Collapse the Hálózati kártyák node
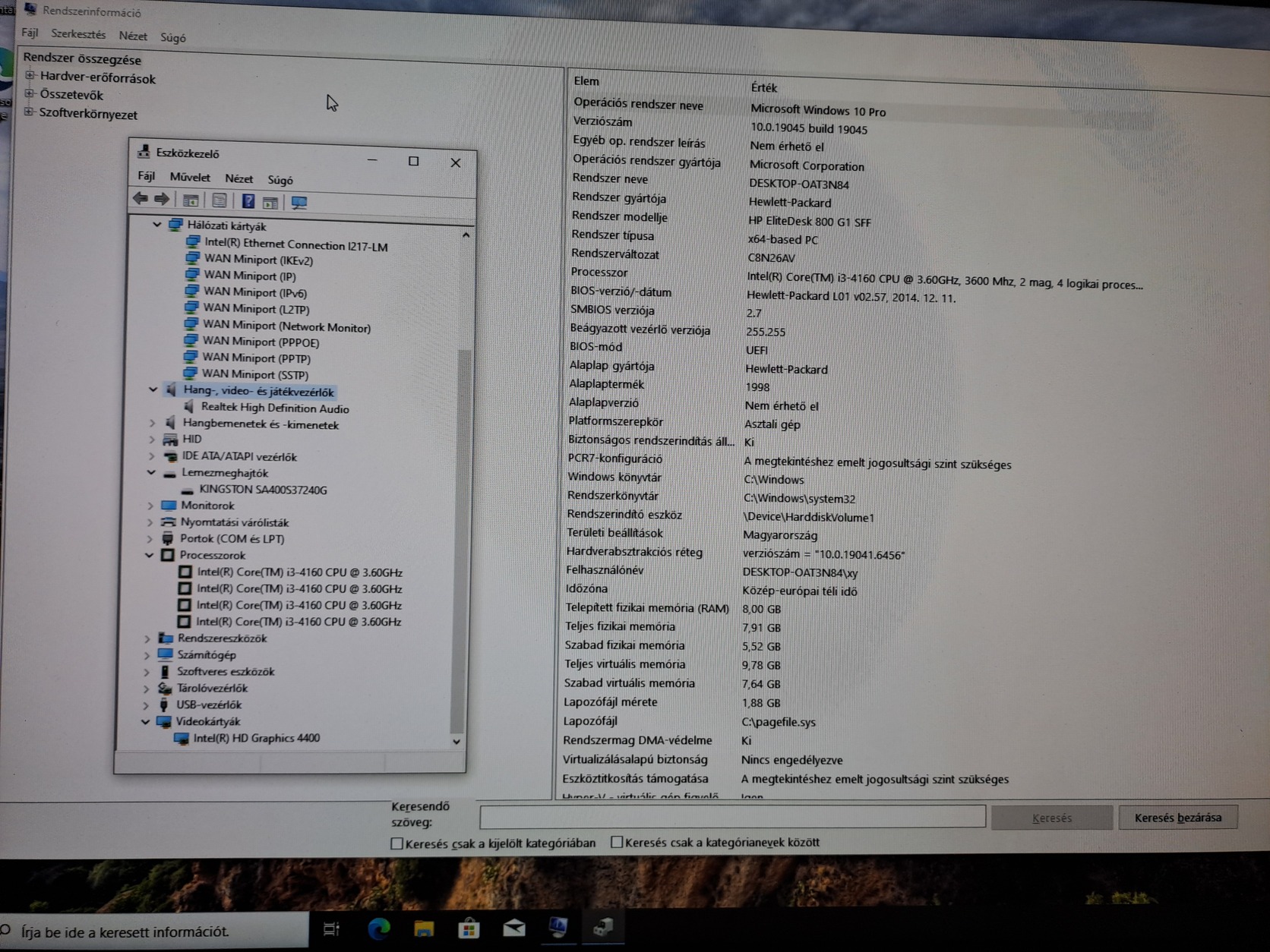The width and height of the screenshot is (1270, 952). click(x=157, y=225)
